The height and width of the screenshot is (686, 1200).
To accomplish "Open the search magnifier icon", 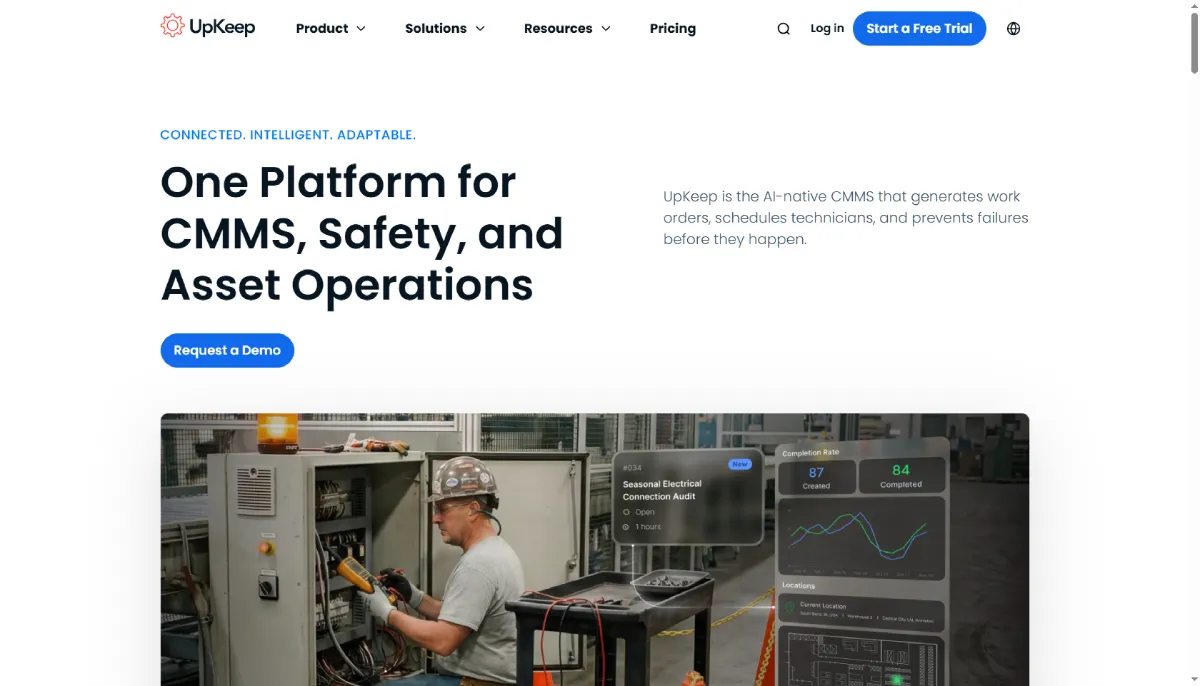I will pyautogui.click(x=784, y=29).
